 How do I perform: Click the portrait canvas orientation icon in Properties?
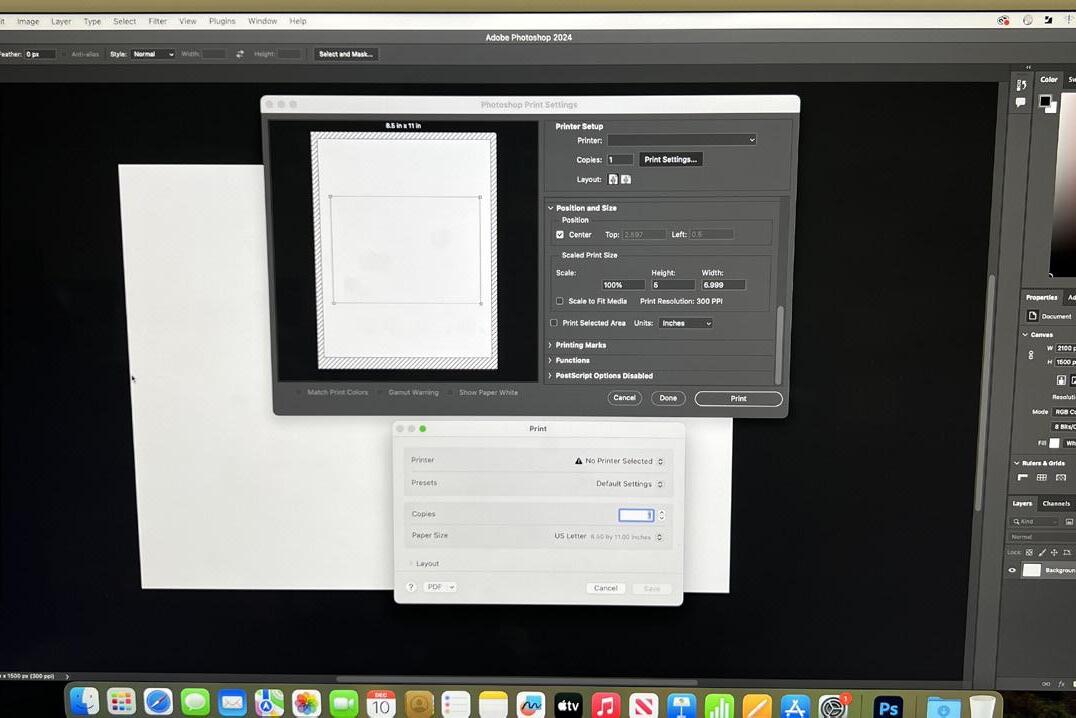point(1061,380)
